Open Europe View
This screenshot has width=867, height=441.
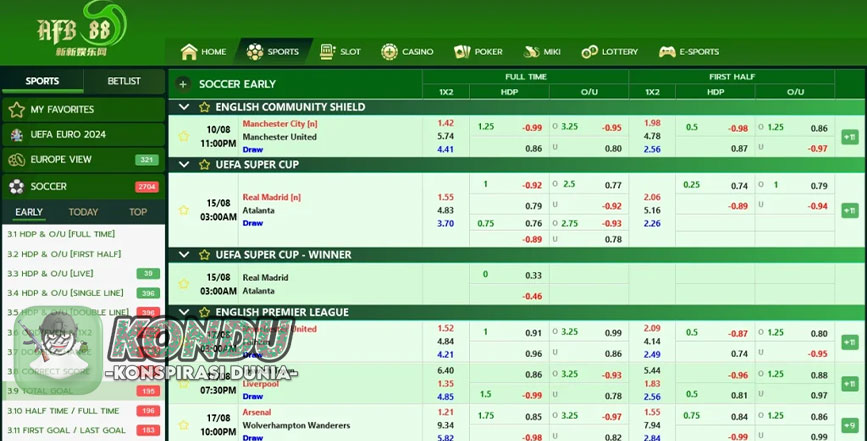[x=83, y=160]
